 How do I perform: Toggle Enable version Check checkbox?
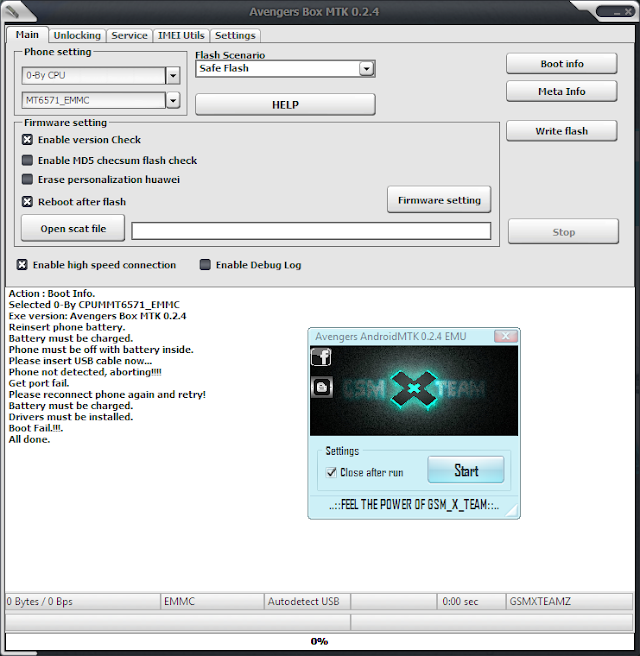(x=27, y=140)
